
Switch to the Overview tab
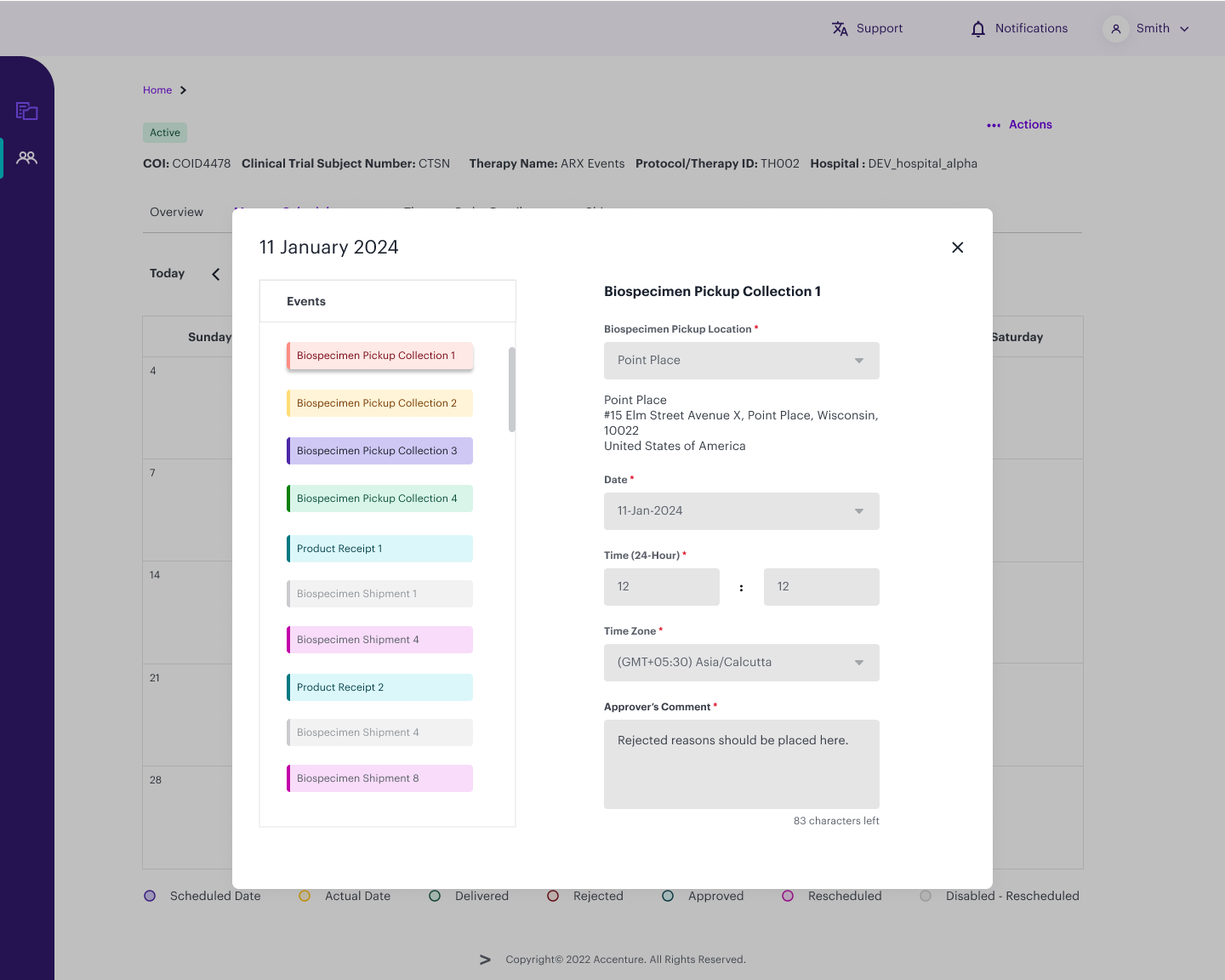click(x=176, y=212)
